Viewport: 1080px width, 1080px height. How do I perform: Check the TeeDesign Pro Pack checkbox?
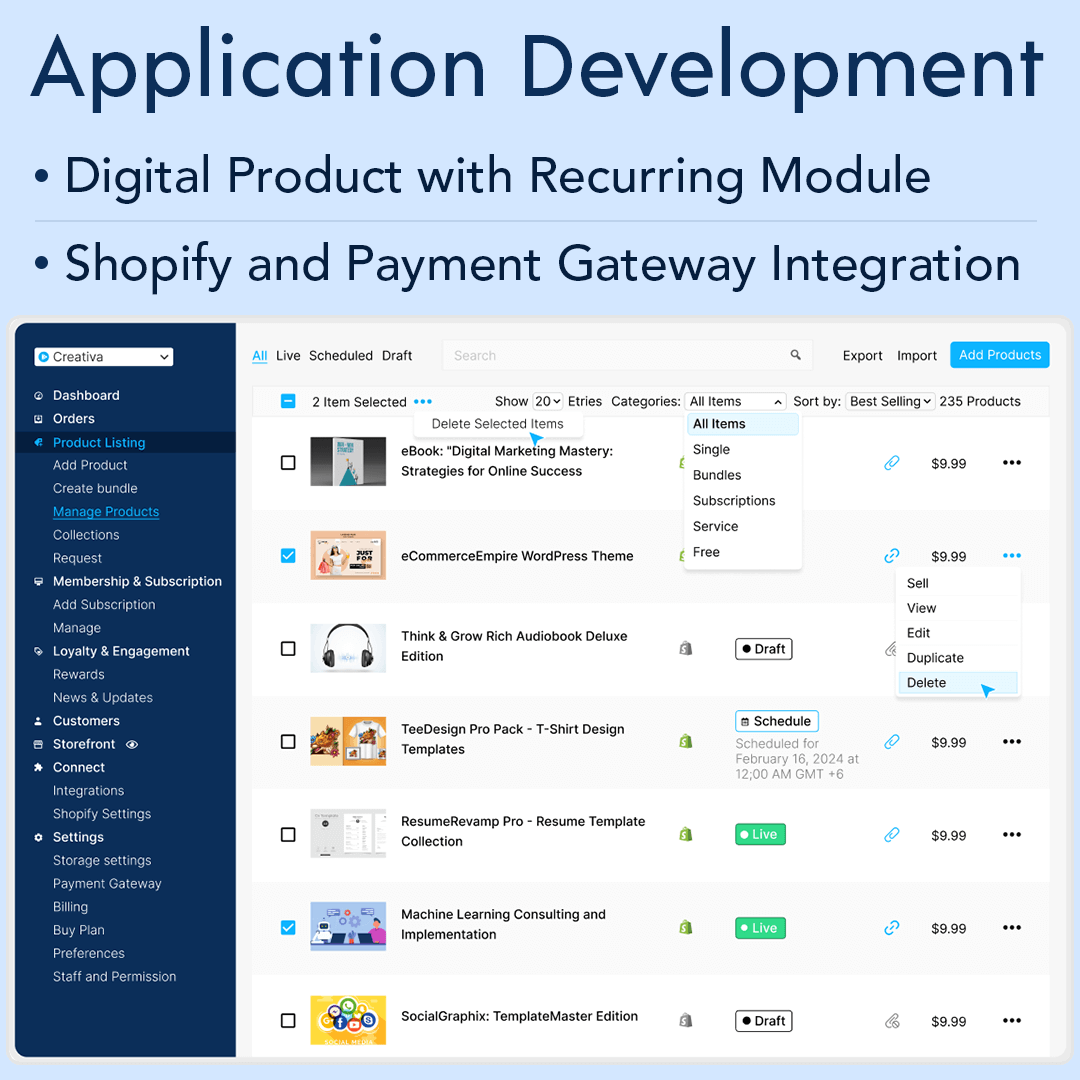click(x=288, y=742)
